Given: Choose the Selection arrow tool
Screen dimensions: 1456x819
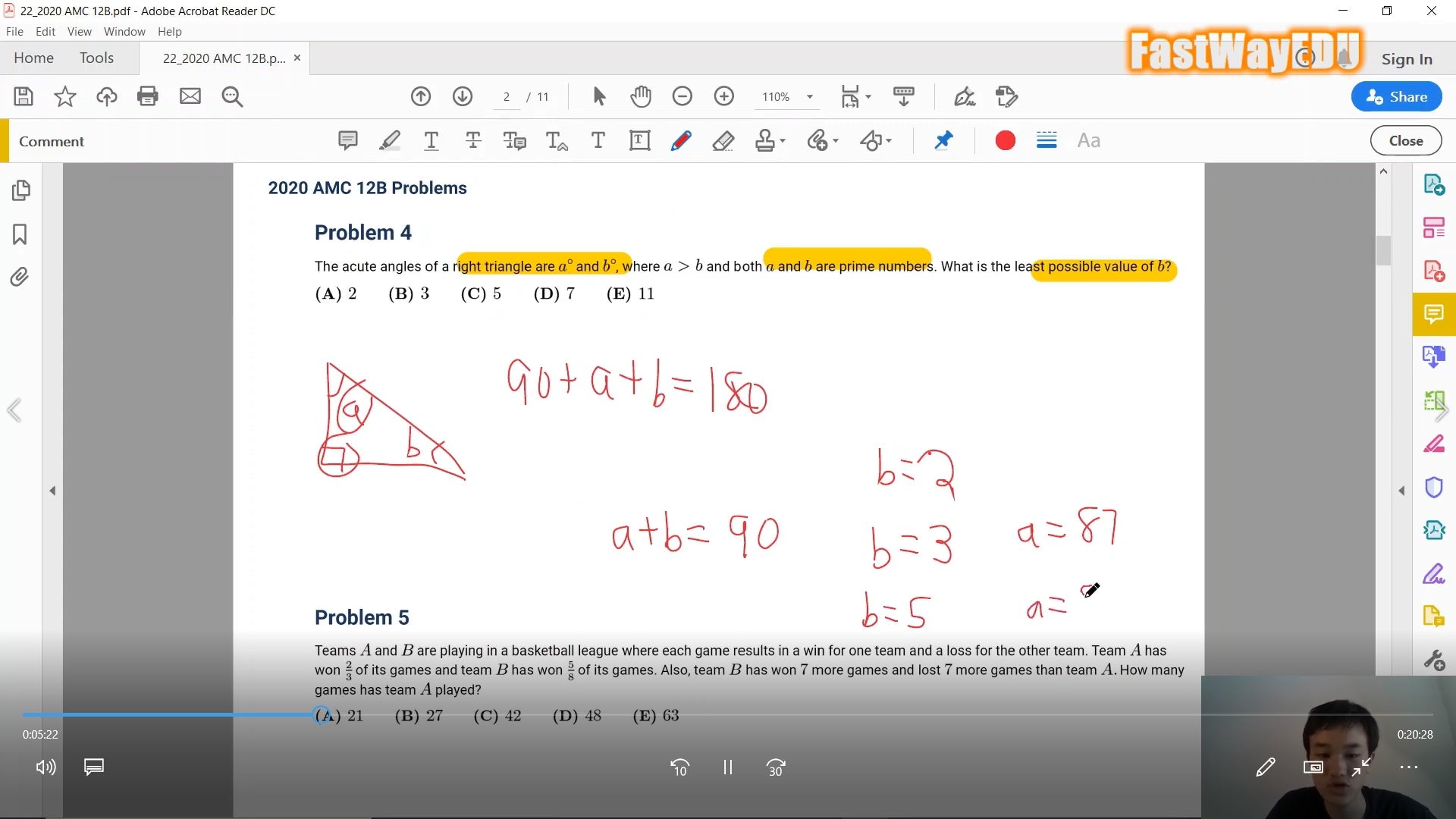Looking at the screenshot, I should point(599,96).
